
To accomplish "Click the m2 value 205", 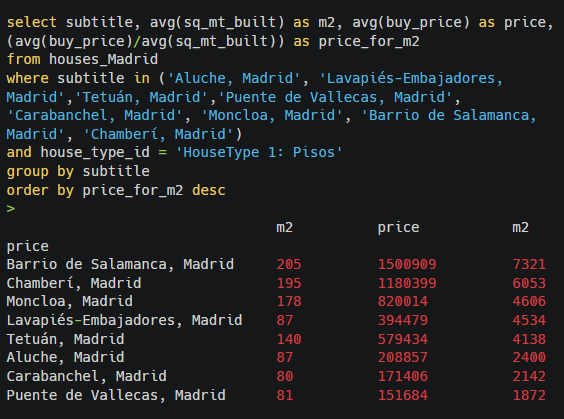I will click(x=289, y=265).
